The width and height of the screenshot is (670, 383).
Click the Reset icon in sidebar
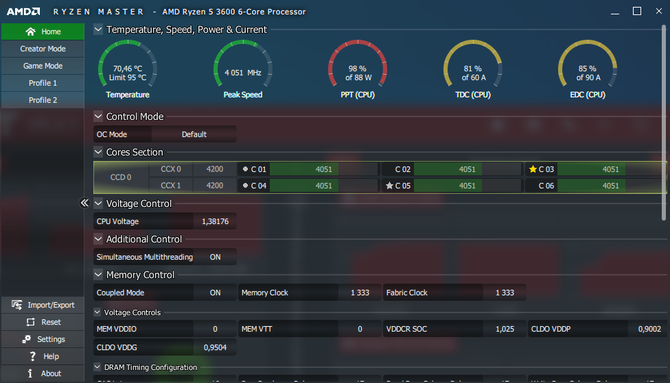30,322
